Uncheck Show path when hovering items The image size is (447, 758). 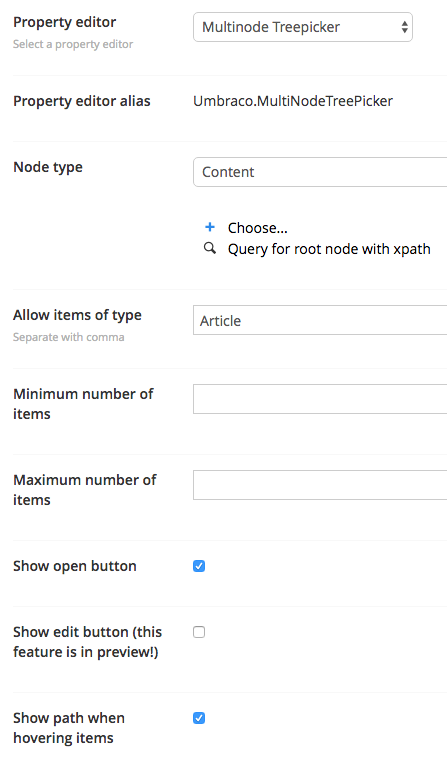[199, 718]
